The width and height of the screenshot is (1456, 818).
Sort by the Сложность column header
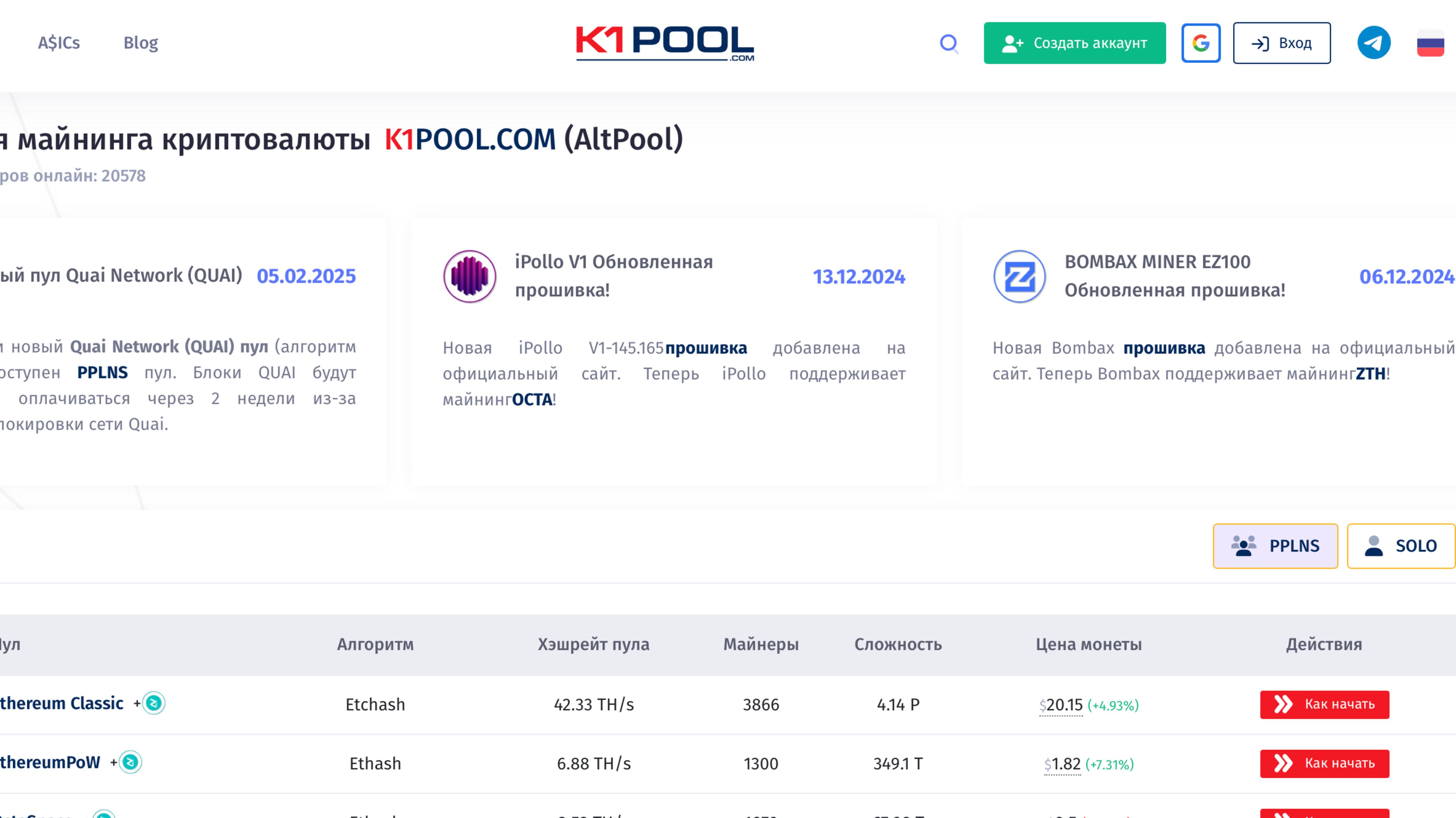pyautogui.click(x=898, y=645)
